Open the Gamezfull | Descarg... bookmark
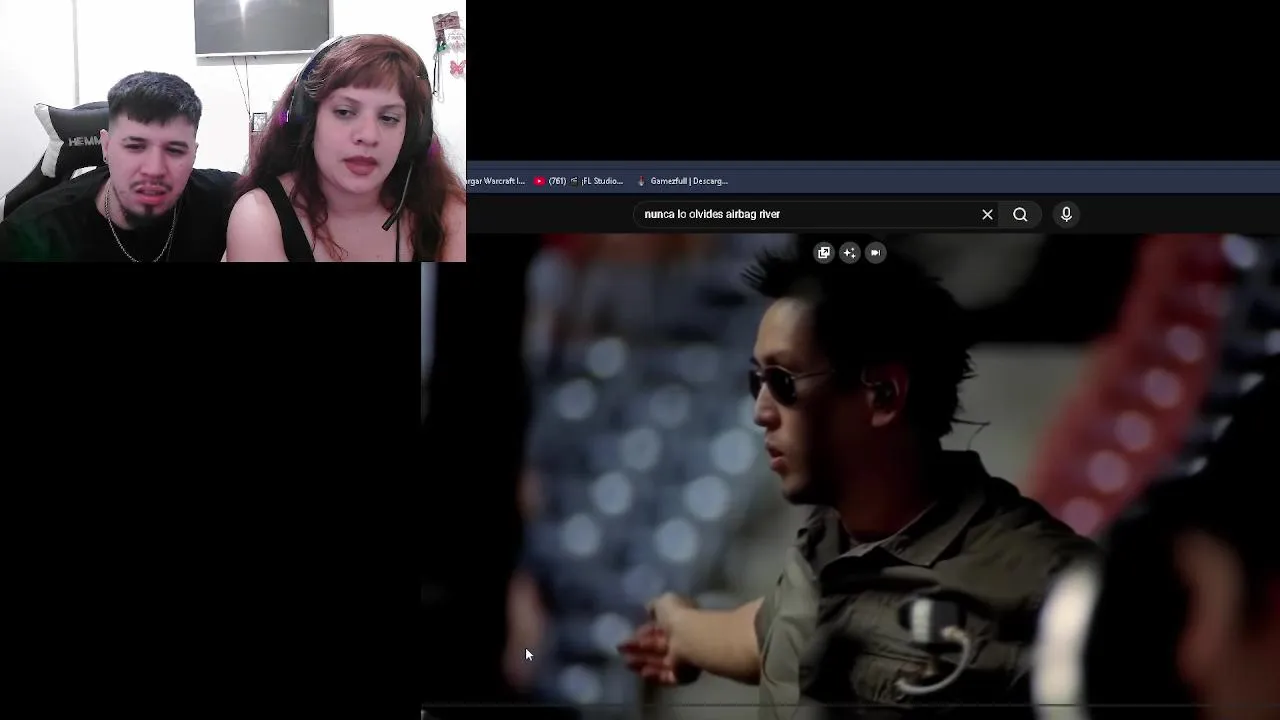Image resolution: width=1280 pixels, height=720 pixels. click(x=682, y=181)
